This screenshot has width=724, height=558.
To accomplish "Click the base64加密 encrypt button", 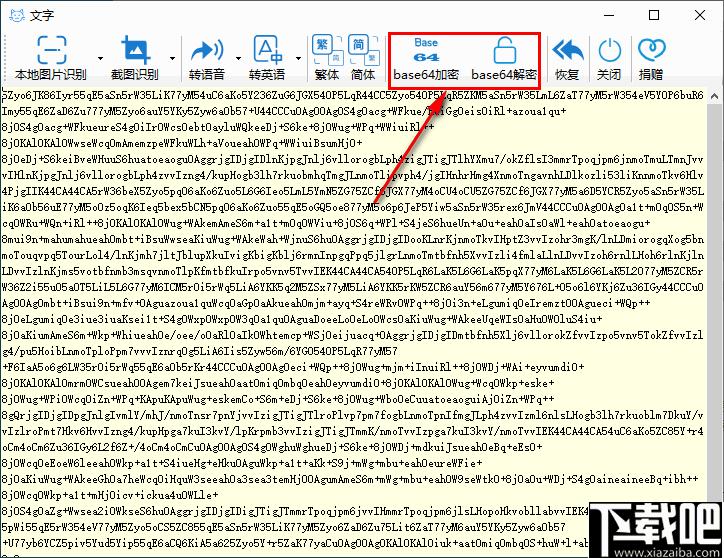I will point(426,59).
